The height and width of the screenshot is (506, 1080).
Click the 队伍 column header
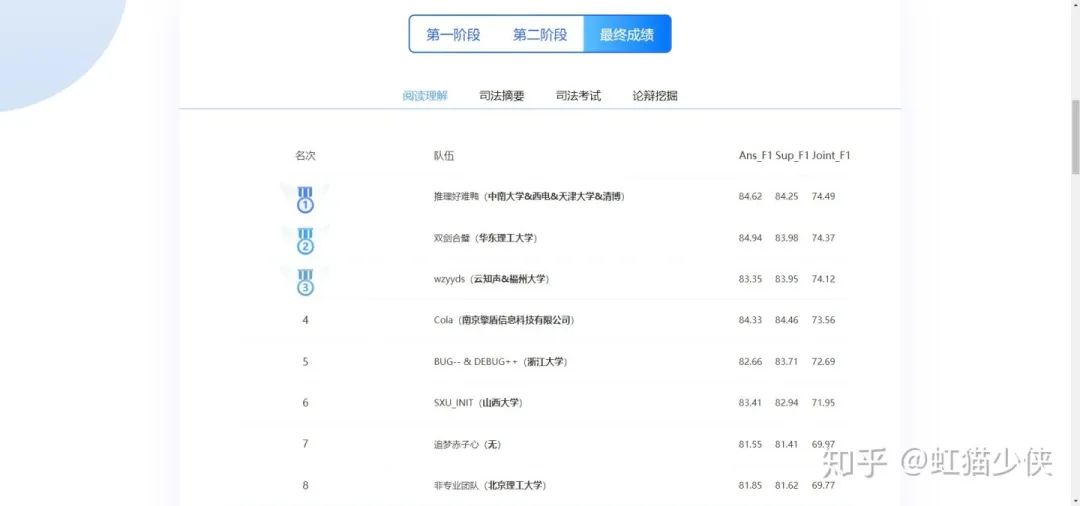(x=444, y=156)
